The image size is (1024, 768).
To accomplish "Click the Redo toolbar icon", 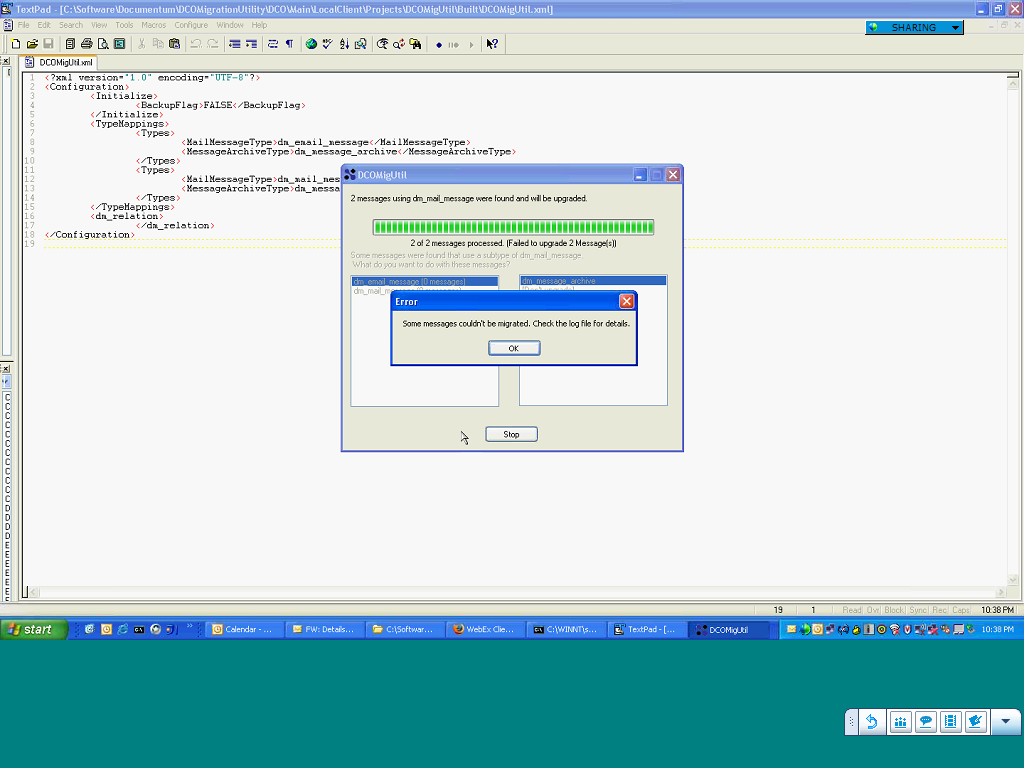I will [x=213, y=44].
